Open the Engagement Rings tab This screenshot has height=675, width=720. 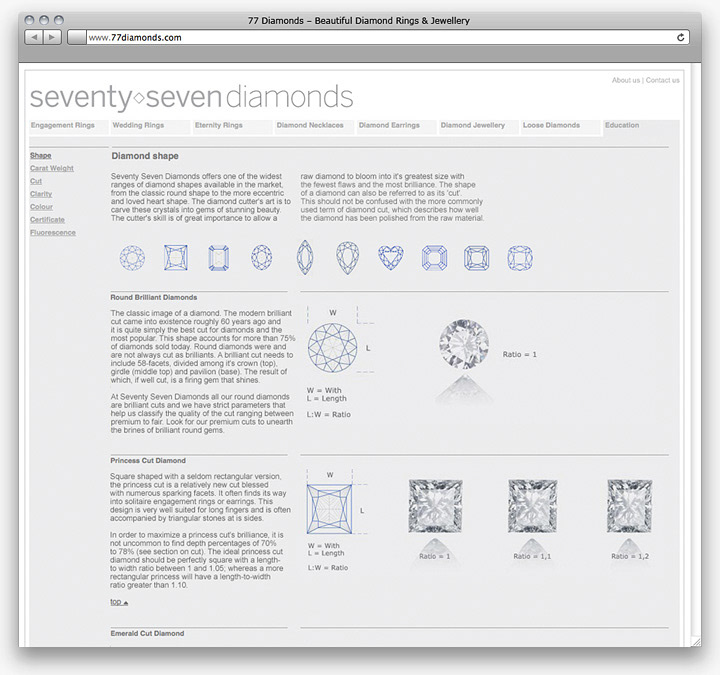point(68,126)
